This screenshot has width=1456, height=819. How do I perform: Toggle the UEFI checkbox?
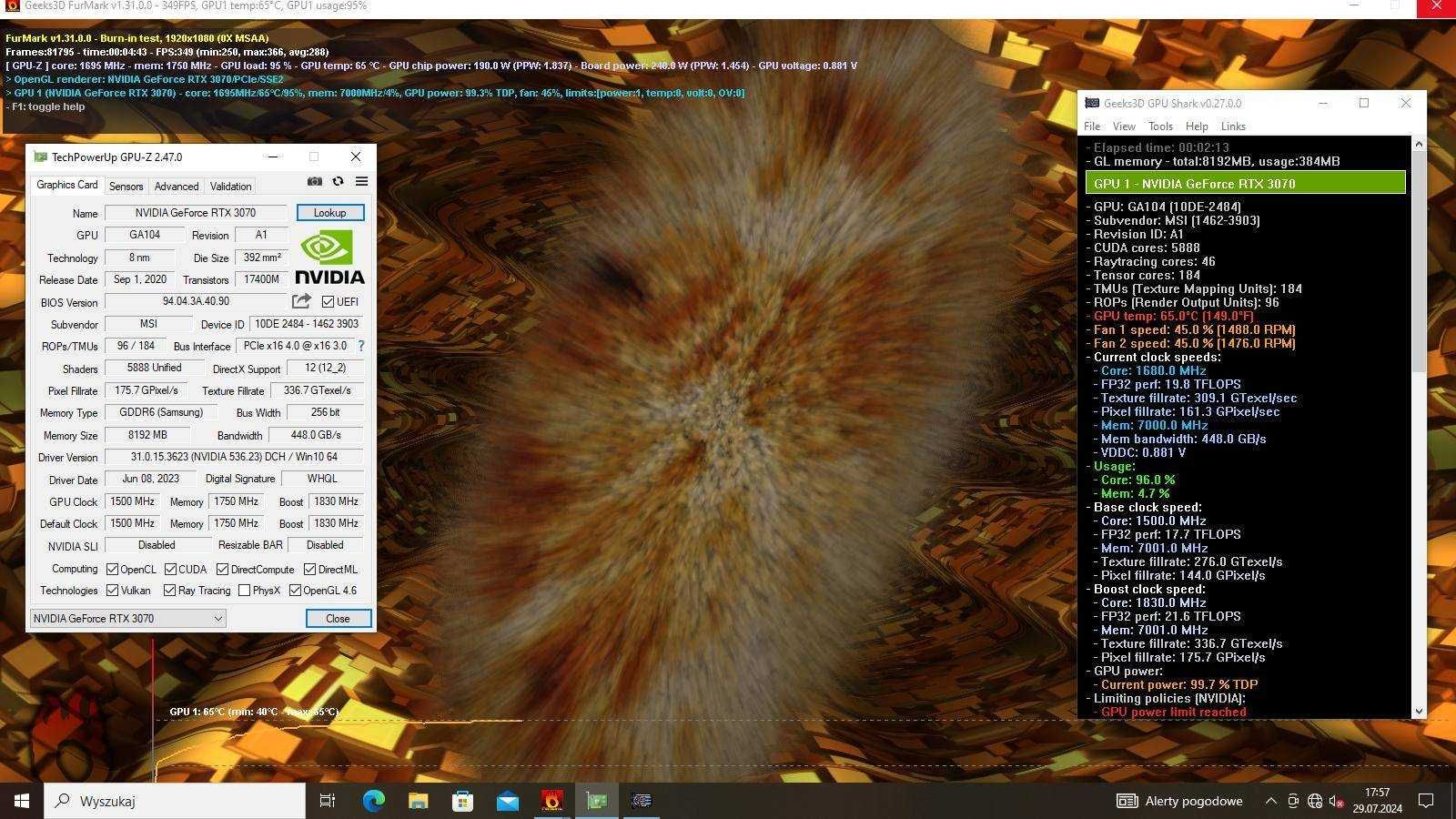pos(328,302)
